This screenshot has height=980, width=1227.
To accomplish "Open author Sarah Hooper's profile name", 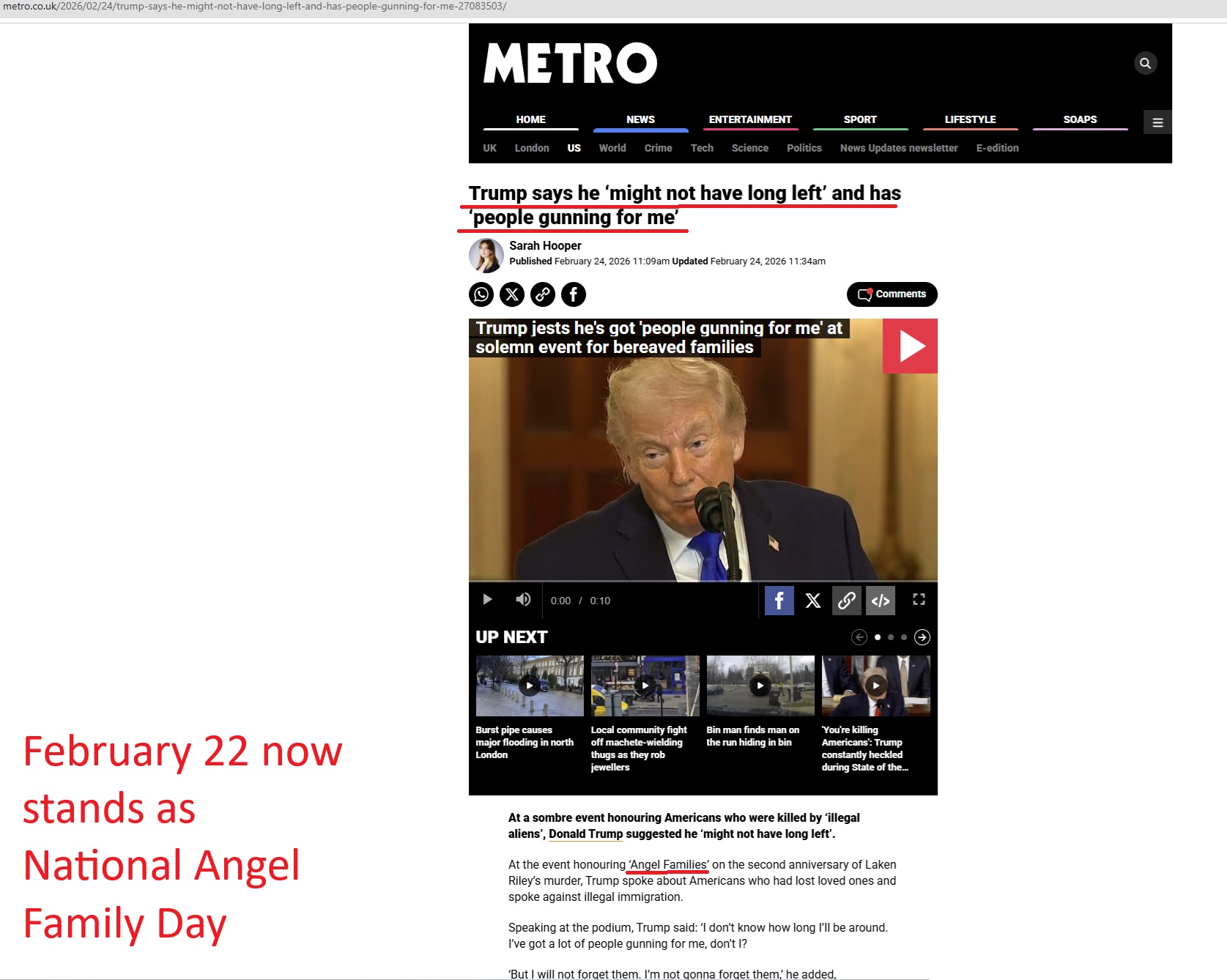I will (546, 246).
